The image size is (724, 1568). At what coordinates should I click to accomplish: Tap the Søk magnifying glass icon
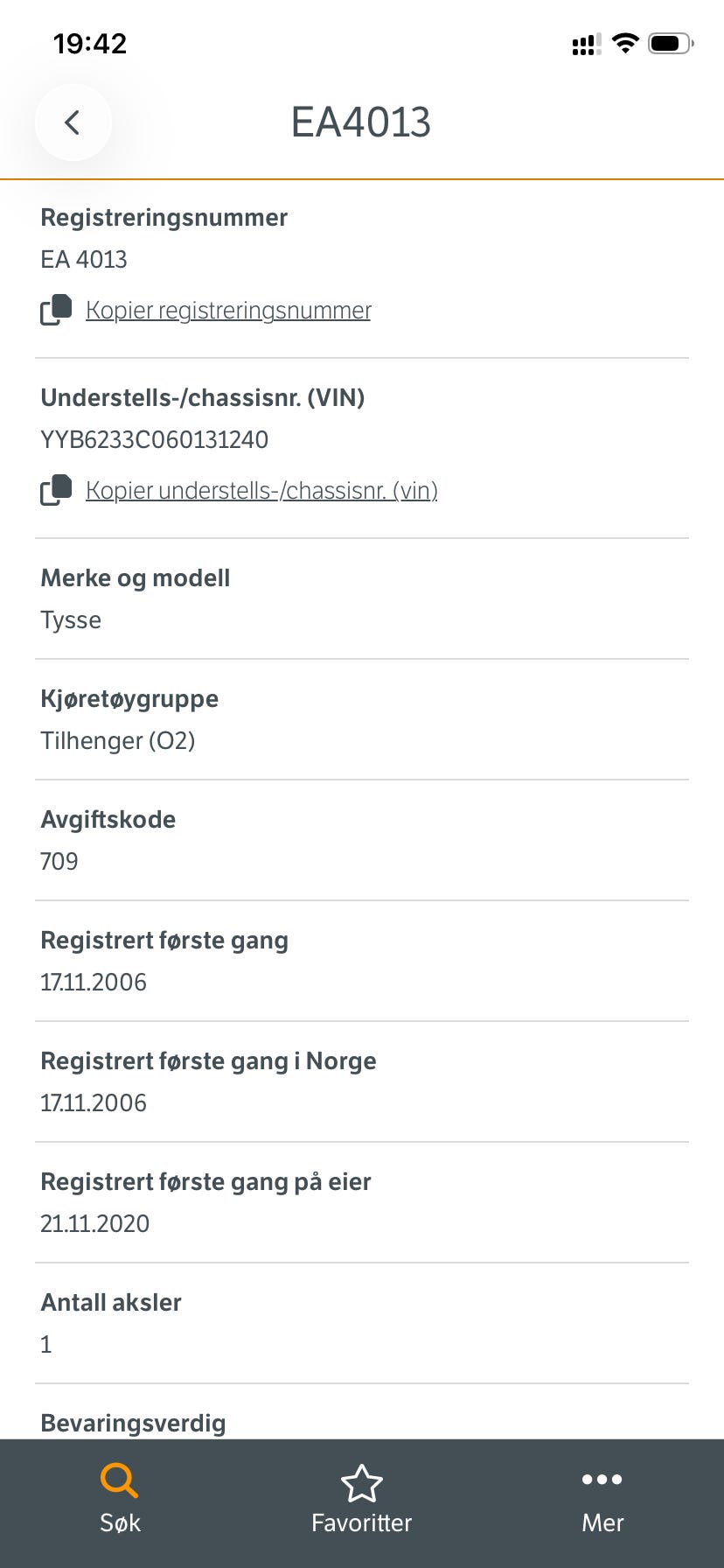[x=120, y=1480]
